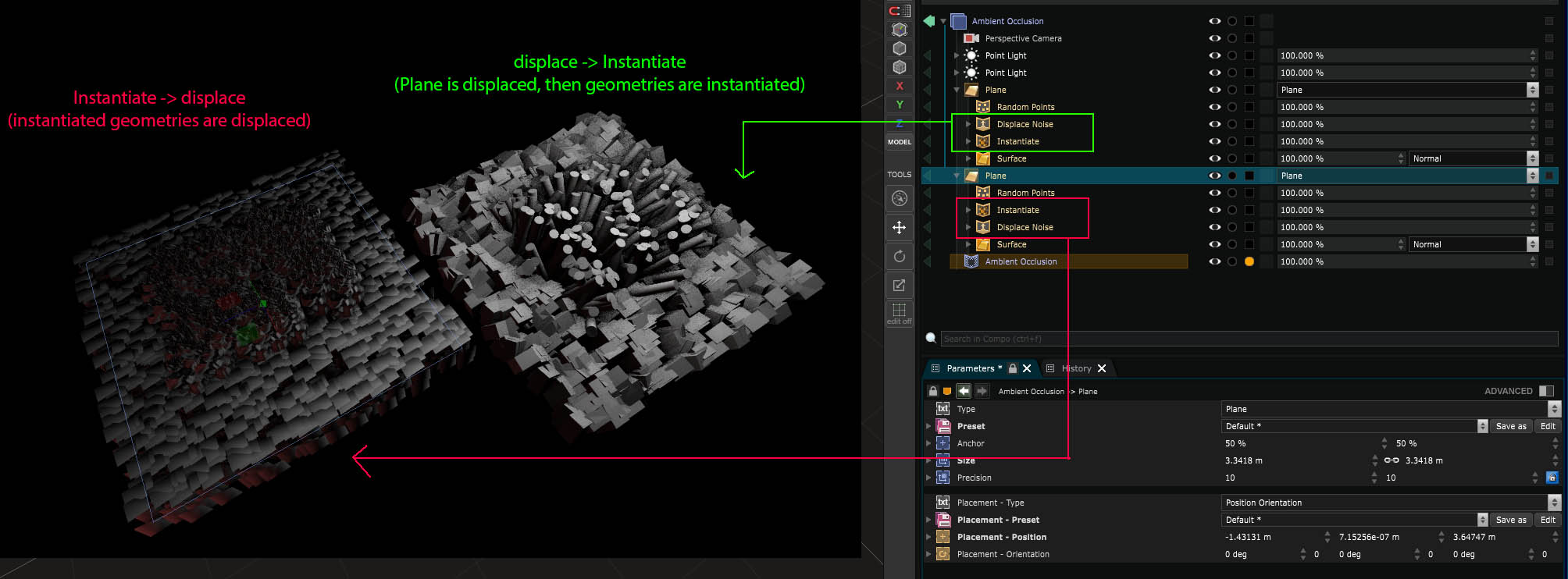This screenshot has width=1568, height=579.
Task: Click the orange dot on Ambient Occlusion row
Action: coord(1249,261)
